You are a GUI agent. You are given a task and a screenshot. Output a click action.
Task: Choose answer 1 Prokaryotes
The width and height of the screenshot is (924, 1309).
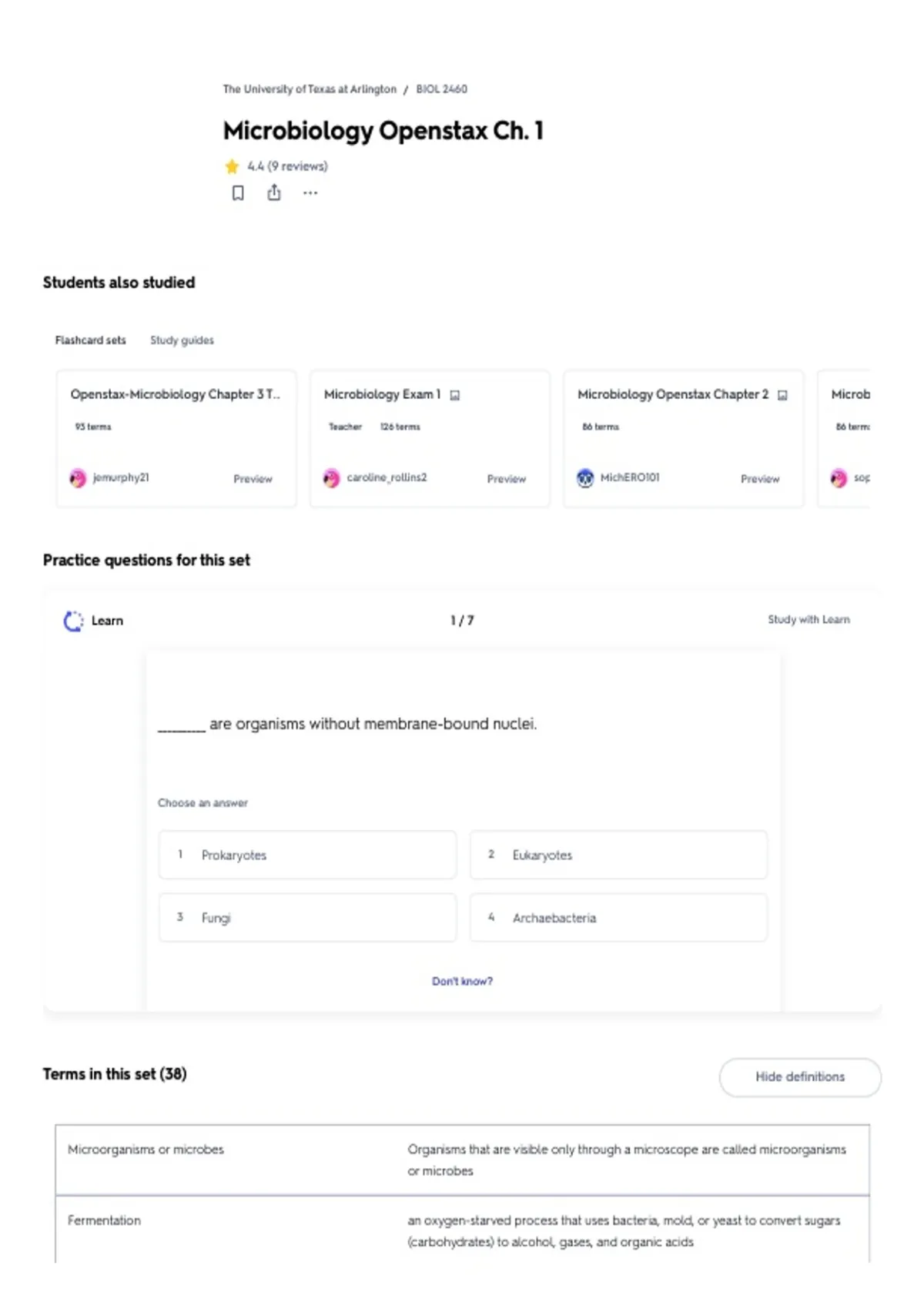click(307, 855)
